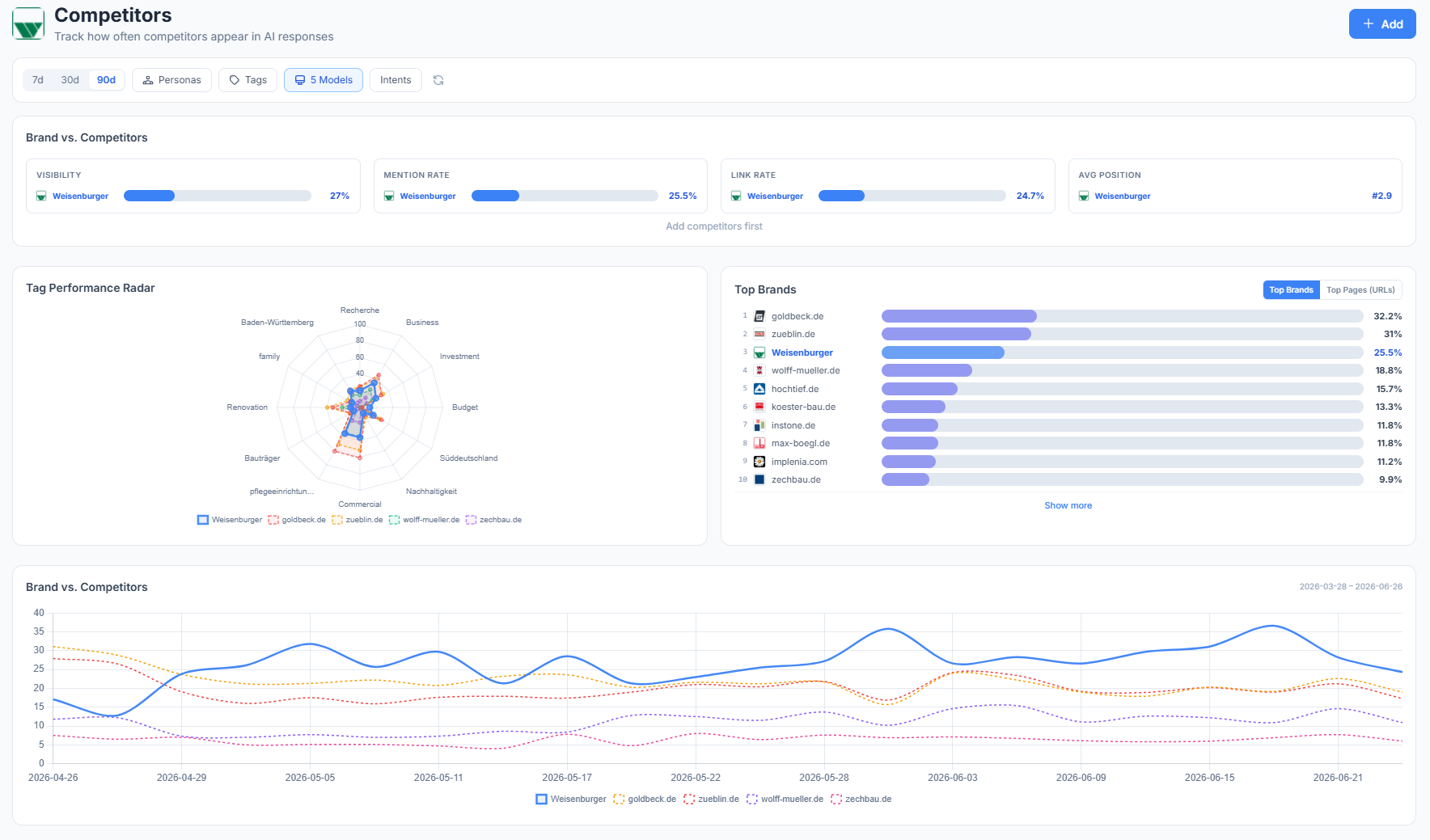Click the zueblin.de favicon in Top Brands

click(759, 334)
